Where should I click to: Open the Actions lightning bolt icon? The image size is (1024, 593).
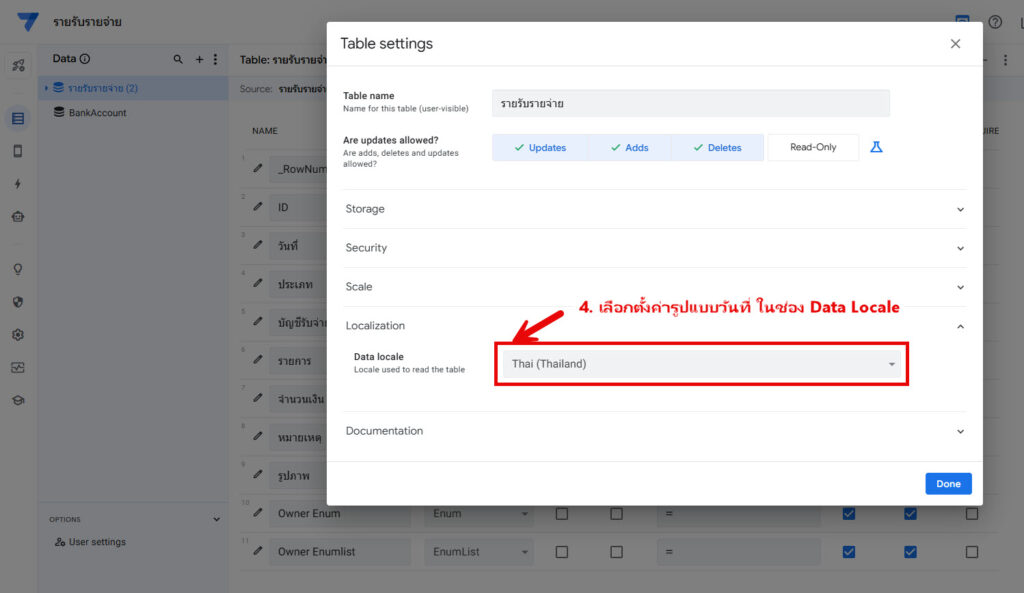coord(18,184)
